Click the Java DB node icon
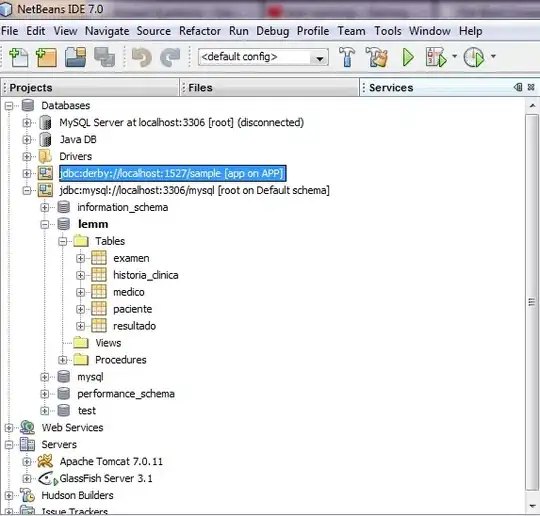This screenshot has width=540, height=516. coord(45,140)
